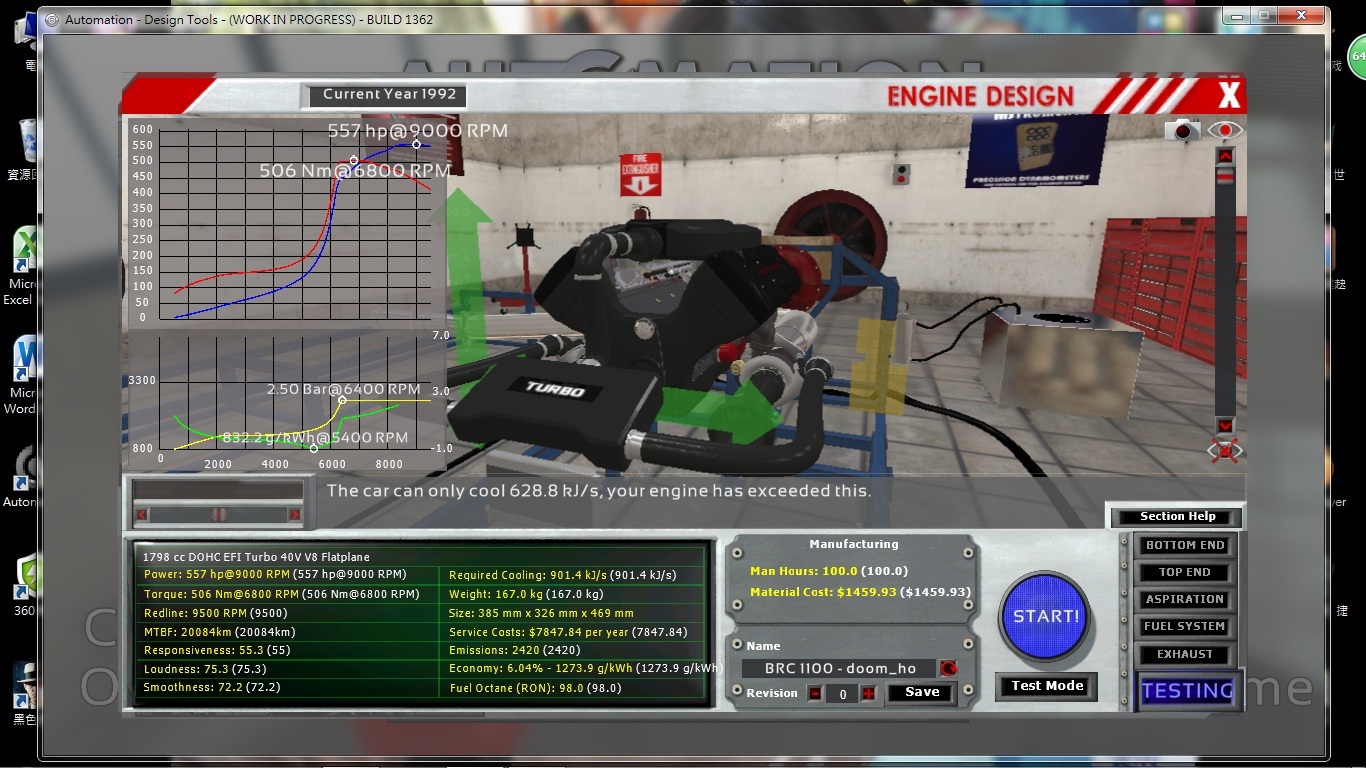The height and width of the screenshot is (768, 1366).
Task: Close the Engine Design panel with X
Action: tap(1229, 96)
